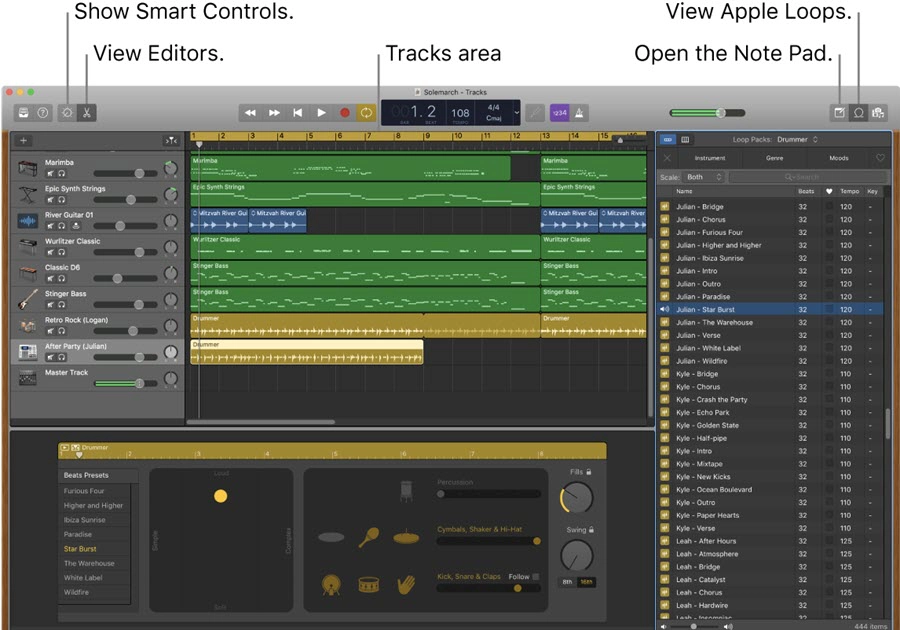Fast forward the playhead
This screenshot has width=900, height=630.
[x=274, y=113]
